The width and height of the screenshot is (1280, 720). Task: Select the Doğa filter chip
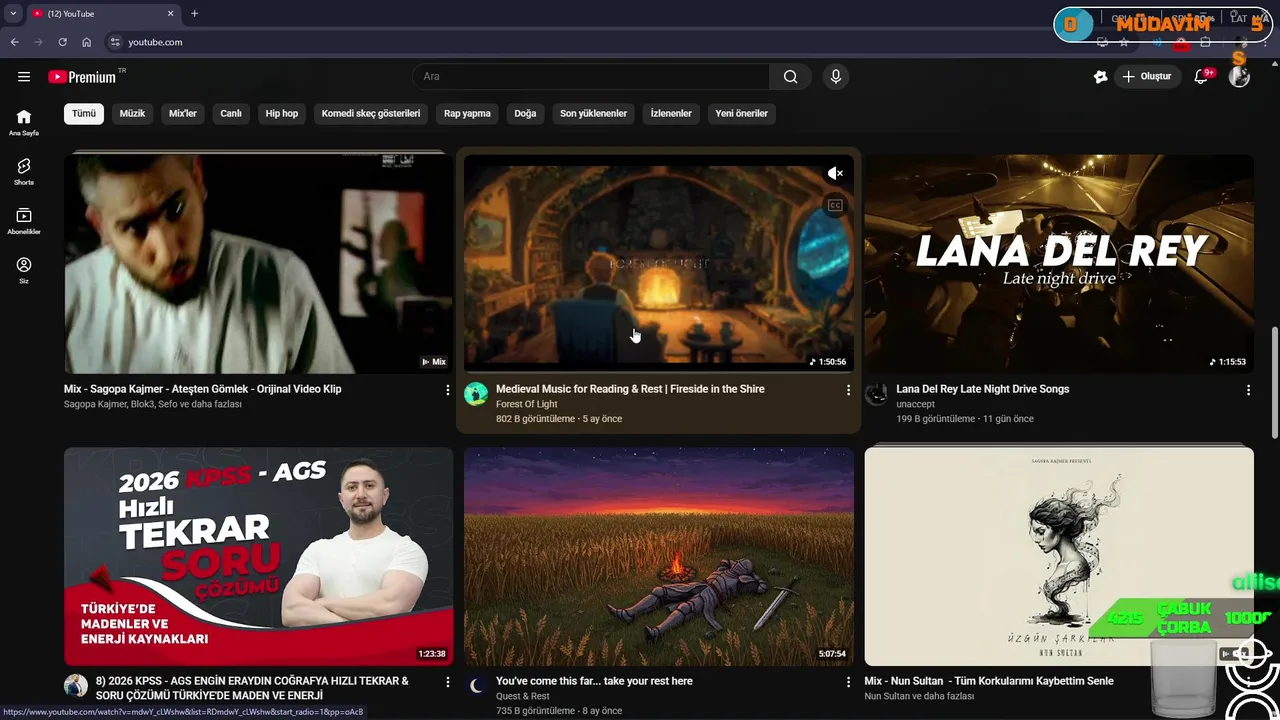[525, 114]
